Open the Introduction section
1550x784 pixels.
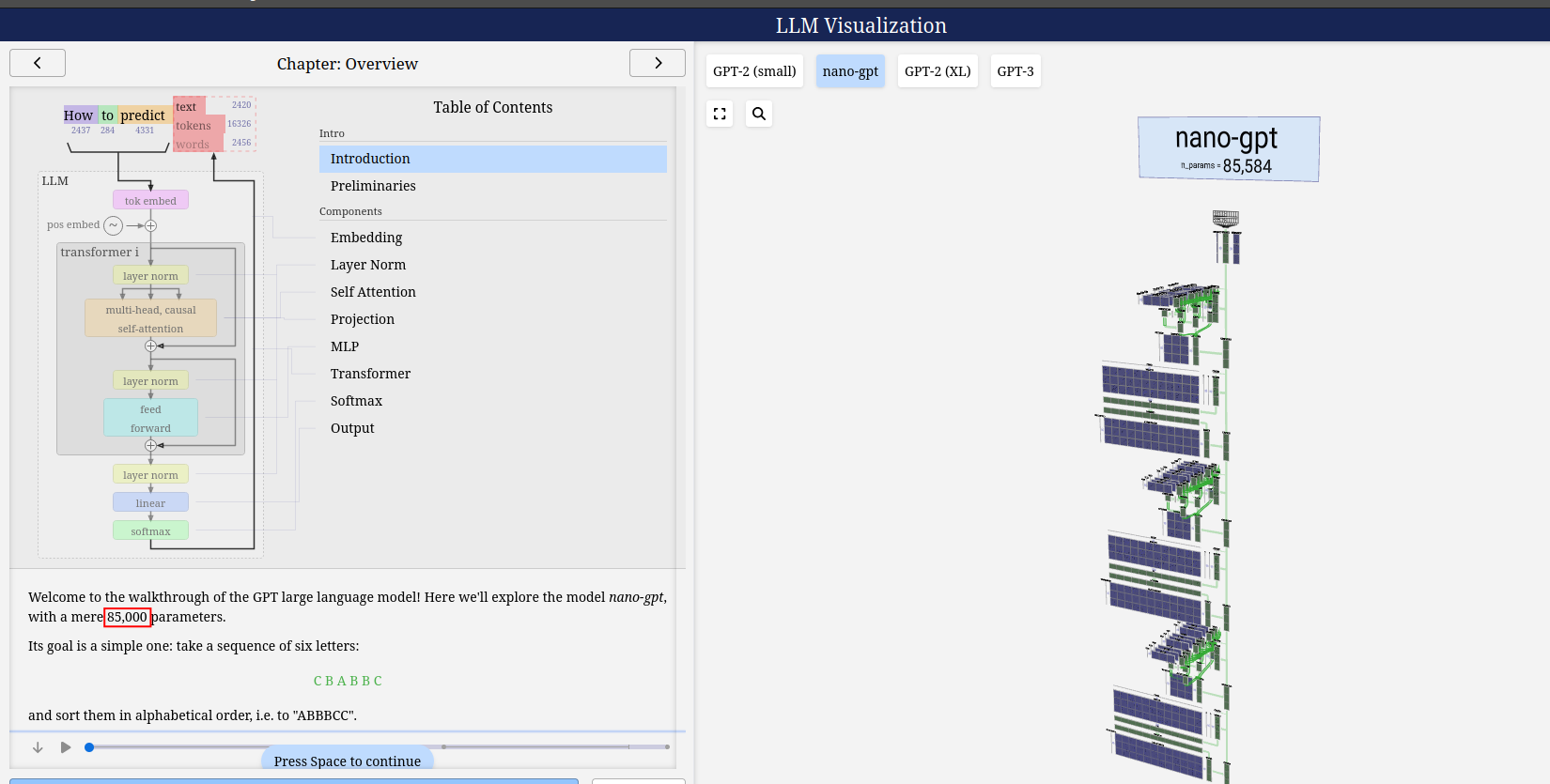point(493,159)
